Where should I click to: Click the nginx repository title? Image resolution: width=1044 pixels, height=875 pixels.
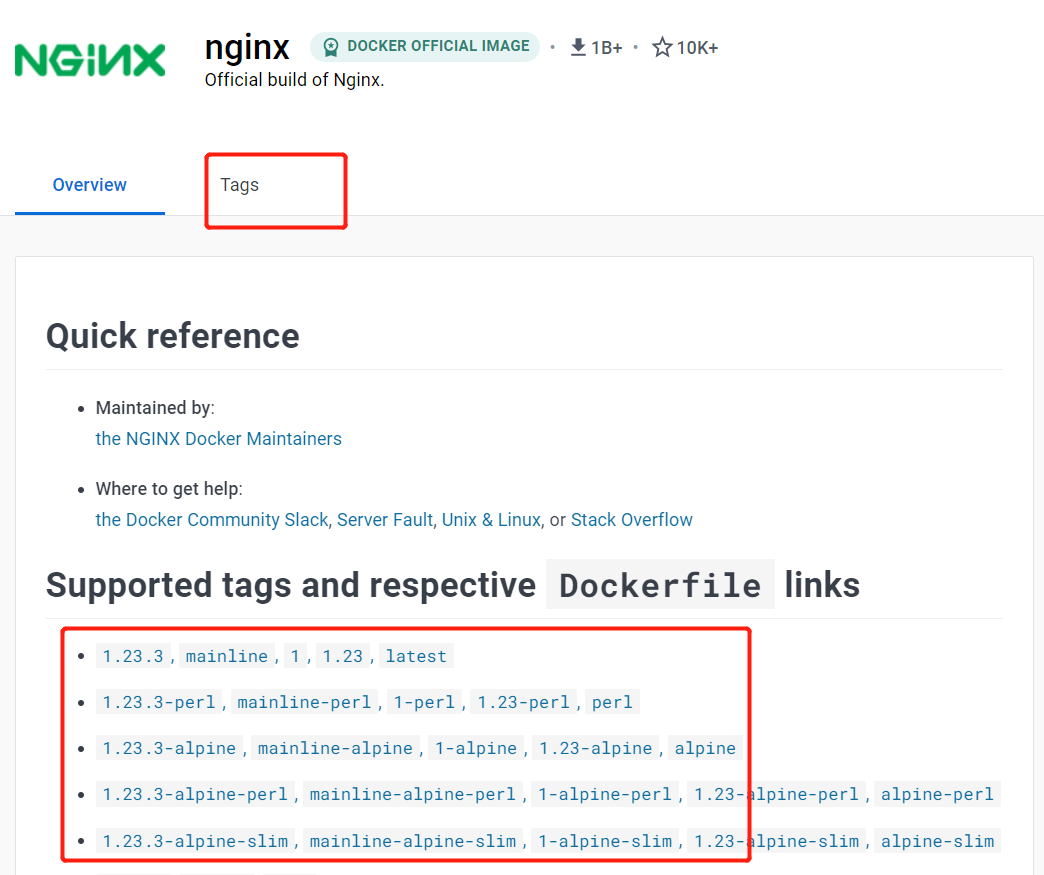tap(247, 48)
